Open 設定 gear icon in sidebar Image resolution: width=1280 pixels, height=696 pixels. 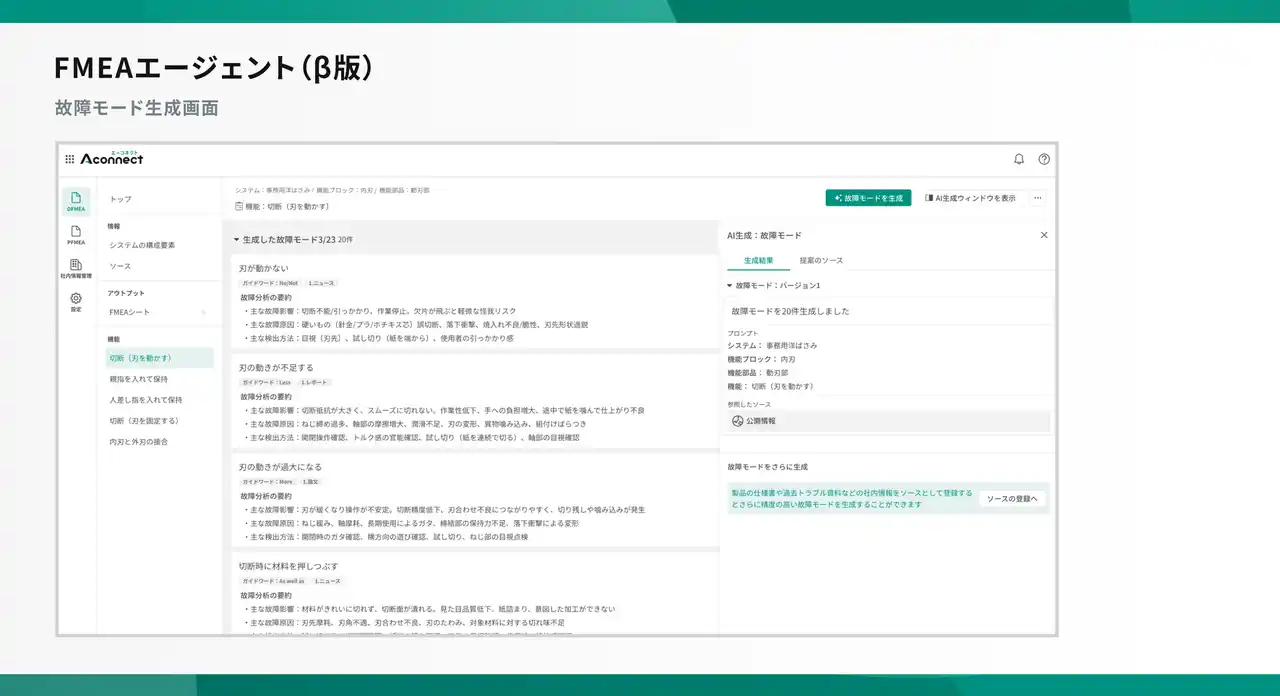[76, 301]
